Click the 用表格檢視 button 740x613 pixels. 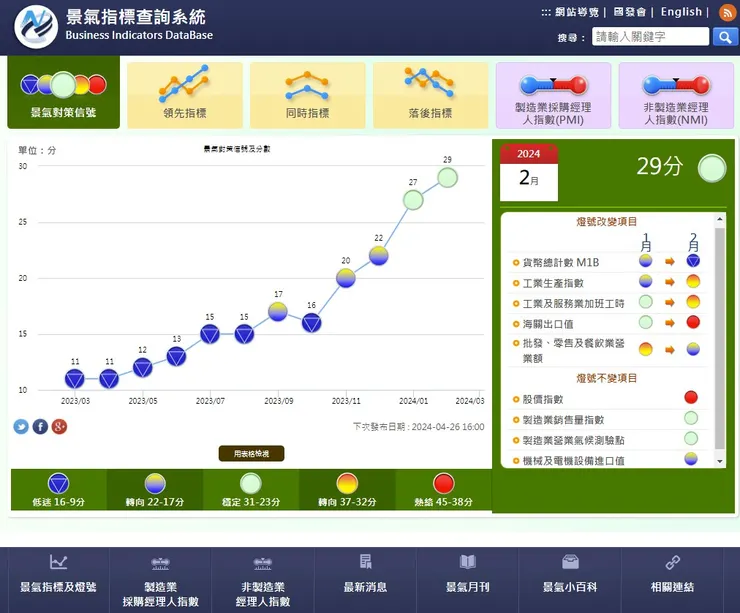252,453
